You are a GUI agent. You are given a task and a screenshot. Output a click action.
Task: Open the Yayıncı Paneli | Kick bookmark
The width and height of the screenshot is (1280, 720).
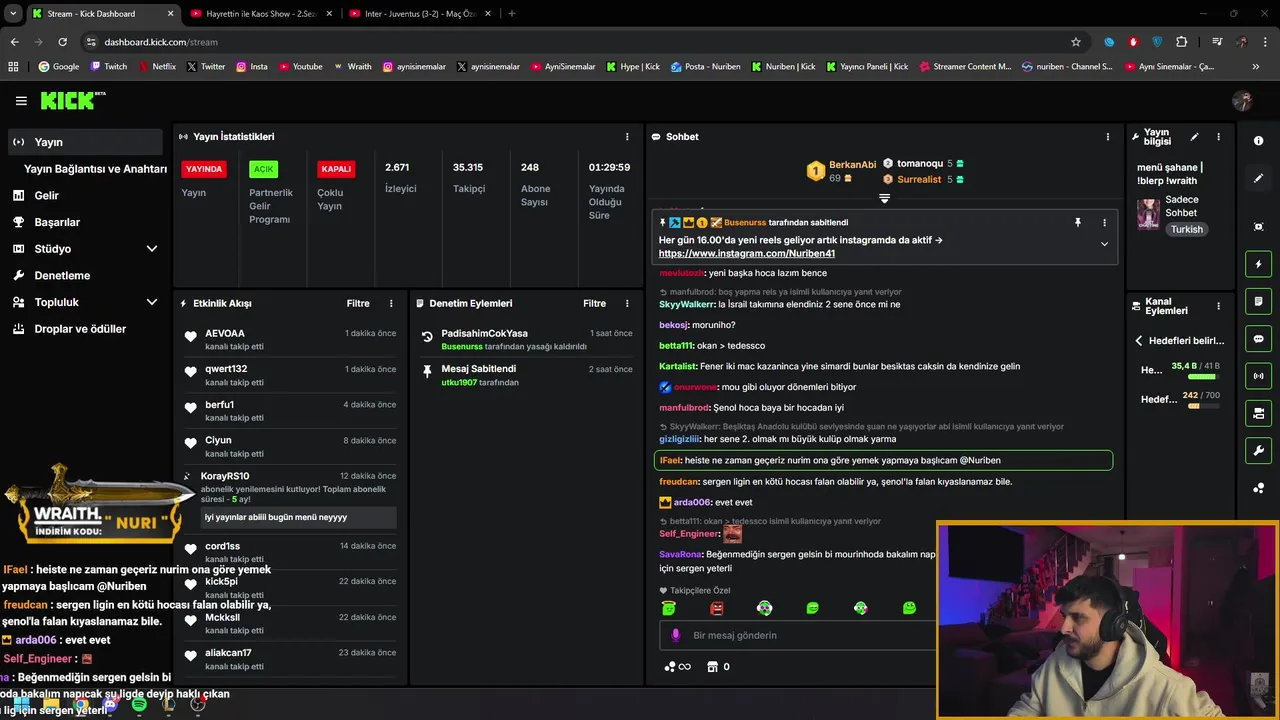coord(867,67)
